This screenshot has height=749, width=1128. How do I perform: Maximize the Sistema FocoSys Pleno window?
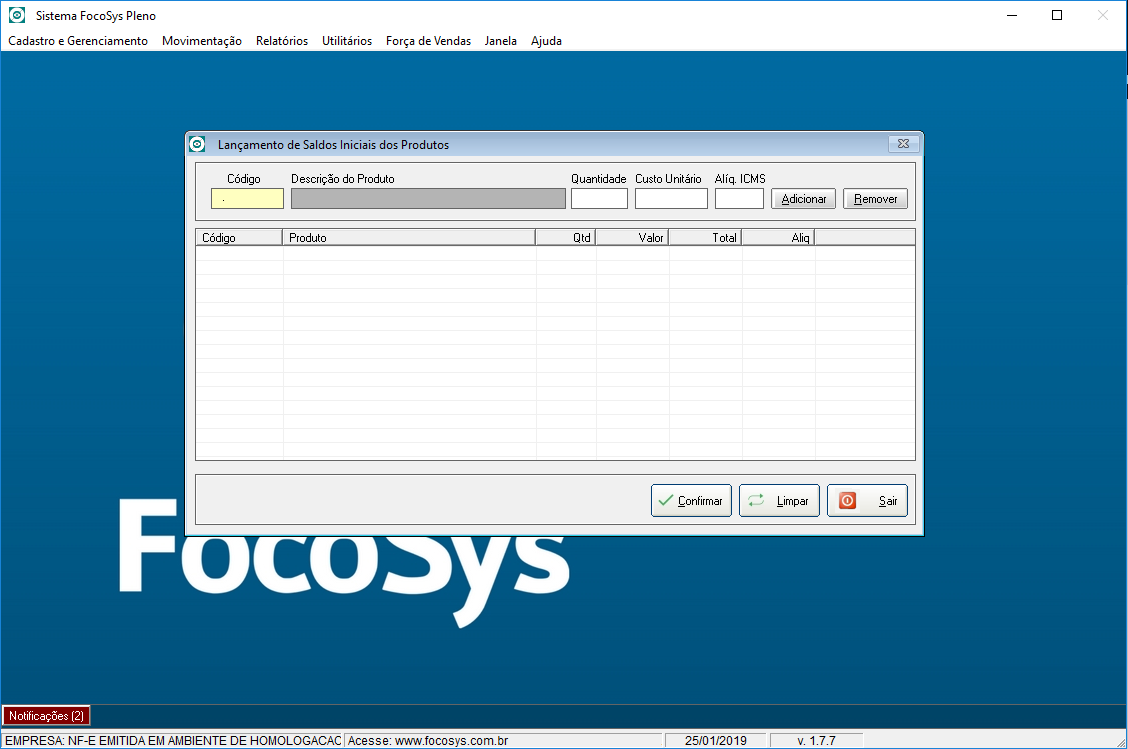[1057, 15]
